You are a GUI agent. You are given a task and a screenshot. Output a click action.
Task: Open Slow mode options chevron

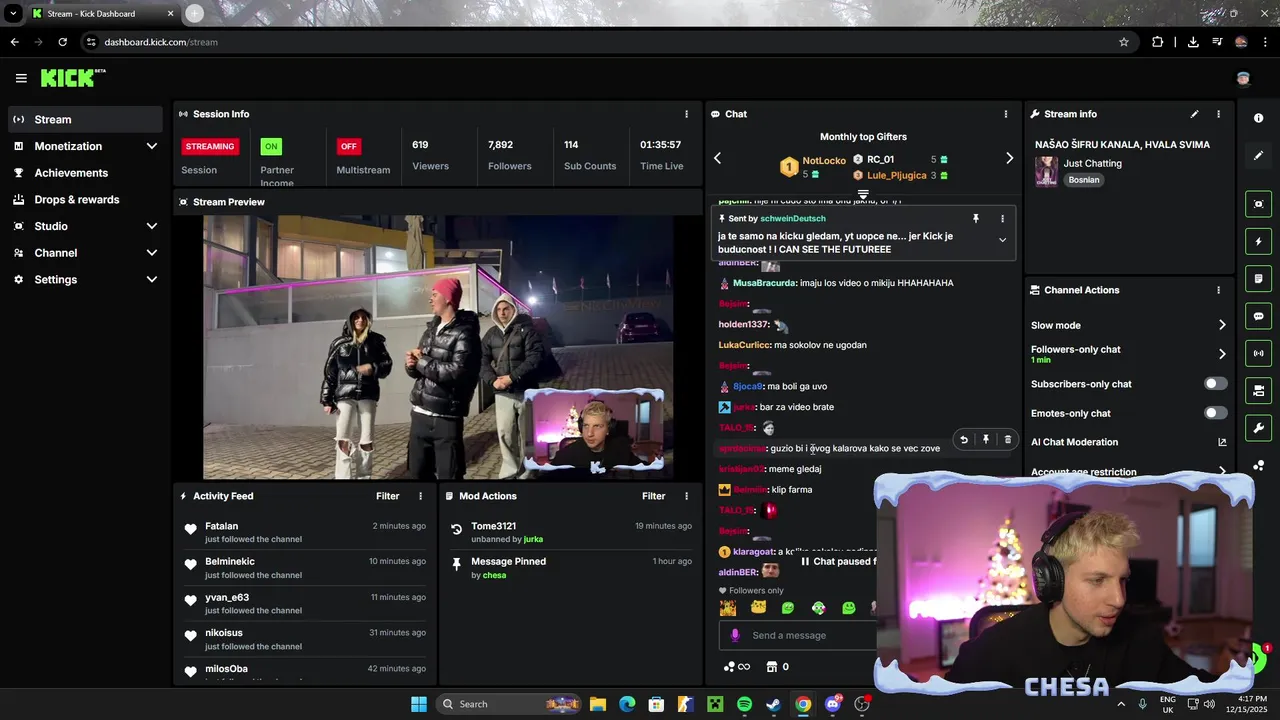coord(1222,325)
